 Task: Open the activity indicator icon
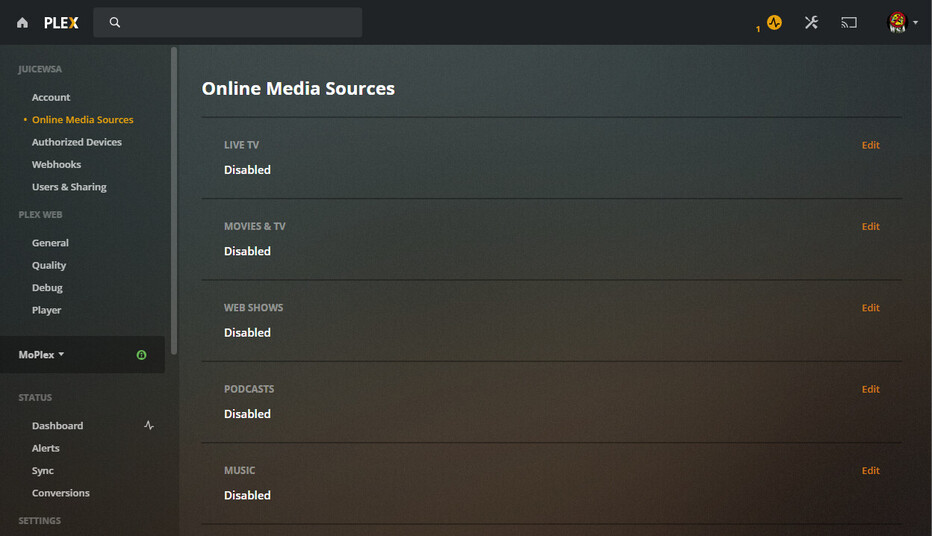(x=774, y=23)
